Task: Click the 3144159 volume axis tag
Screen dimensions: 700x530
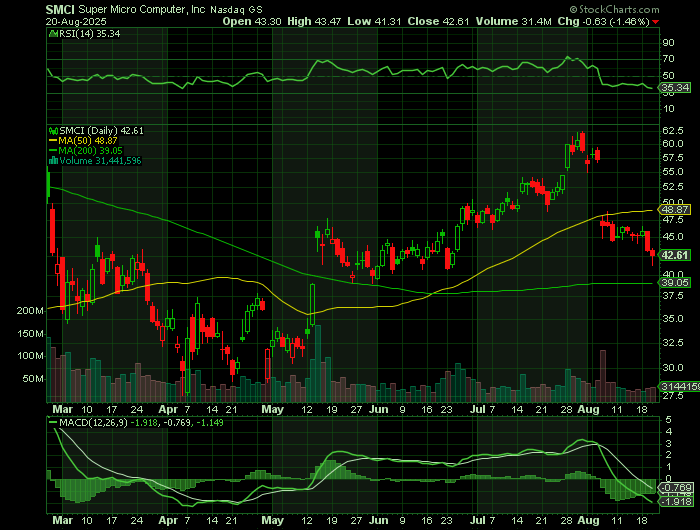Action: click(x=680, y=387)
